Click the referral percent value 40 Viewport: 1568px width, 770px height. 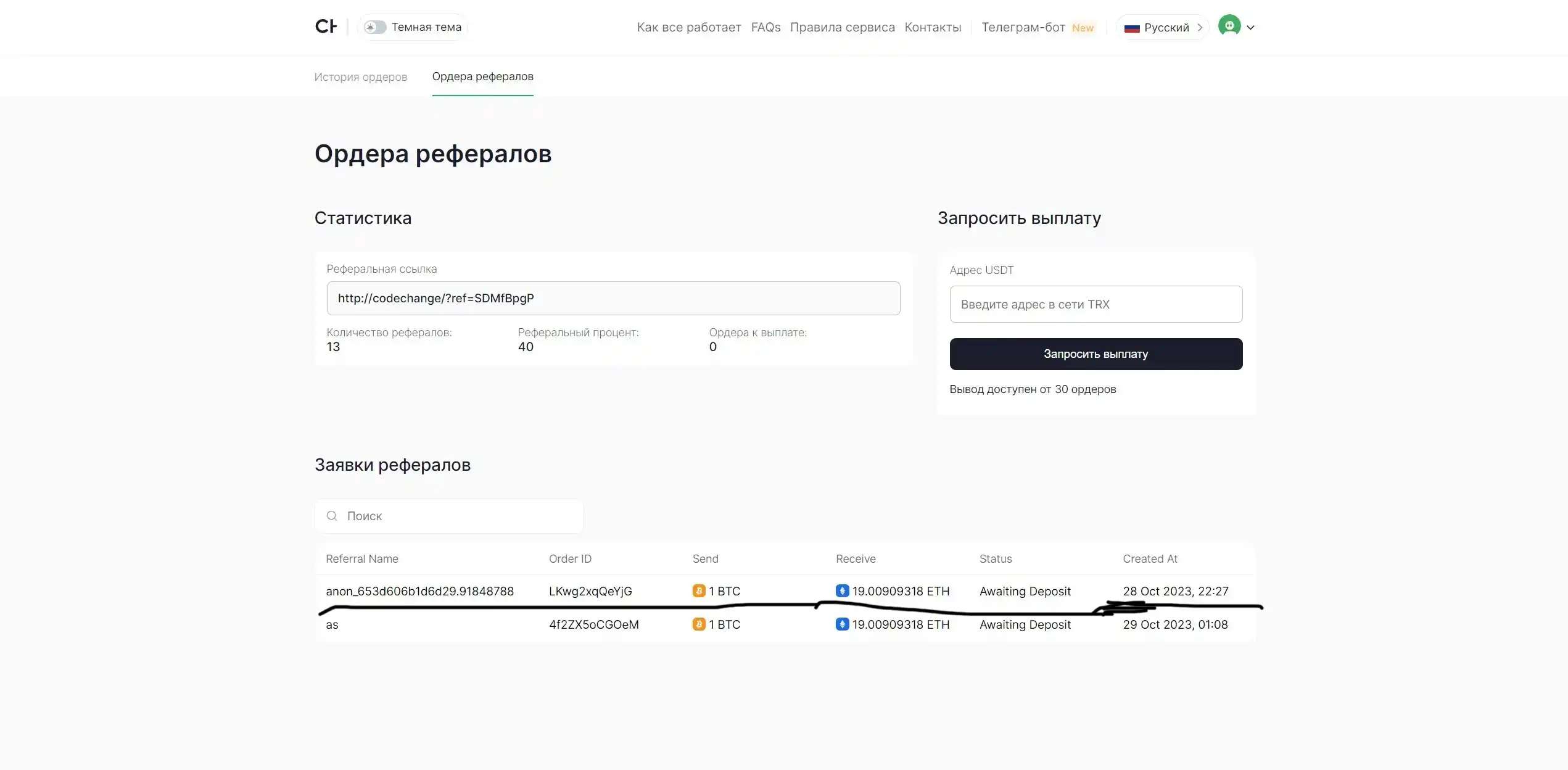click(x=526, y=347)
